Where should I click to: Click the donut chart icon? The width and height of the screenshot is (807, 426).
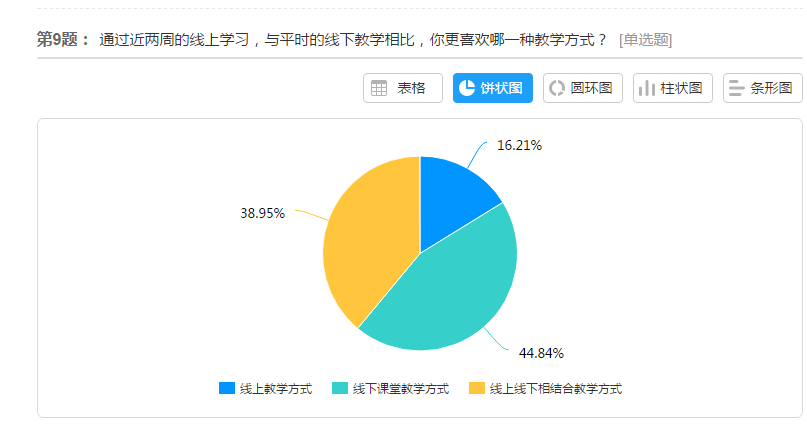pos(556,88)
